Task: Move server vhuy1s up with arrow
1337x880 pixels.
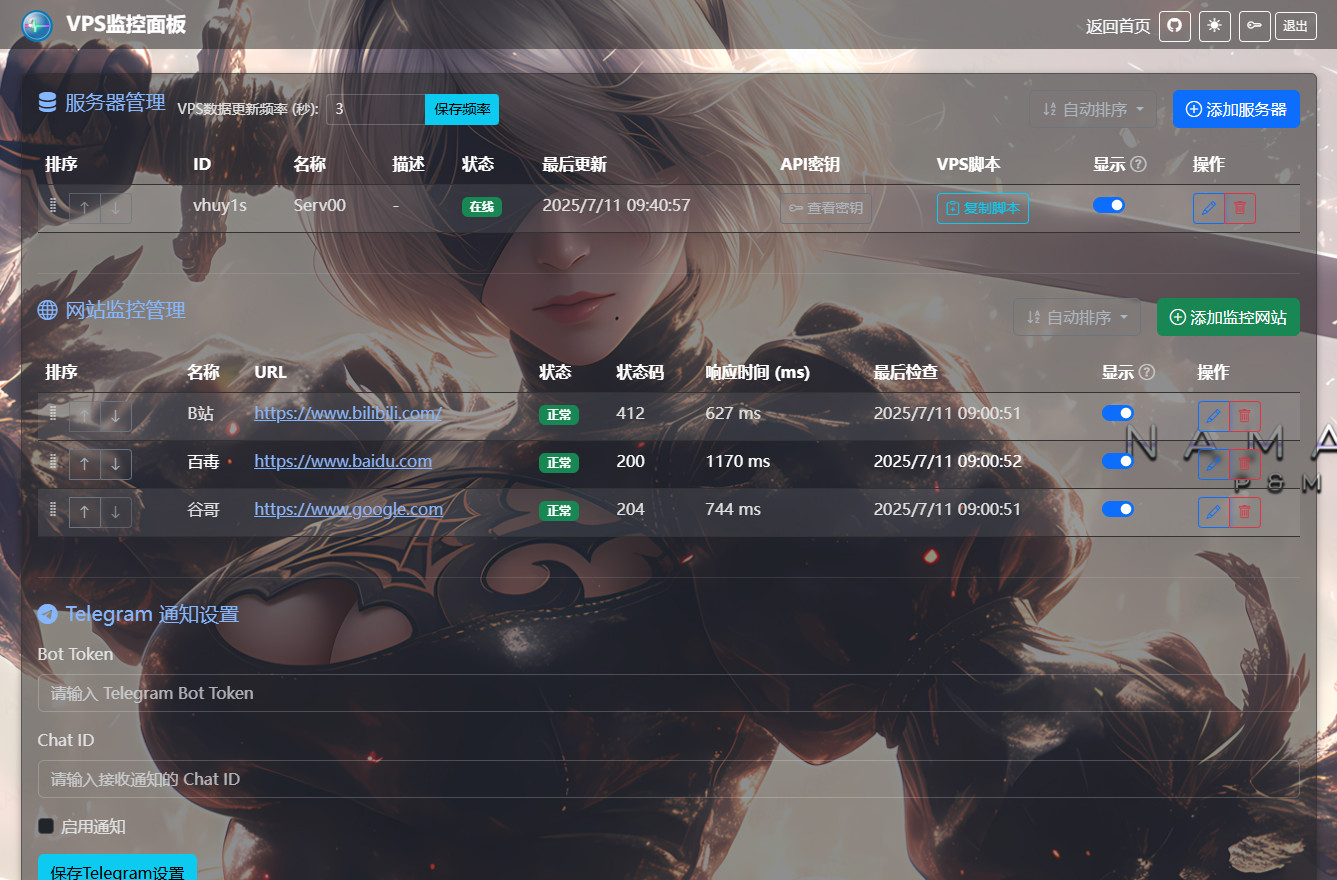Action: 85,208
